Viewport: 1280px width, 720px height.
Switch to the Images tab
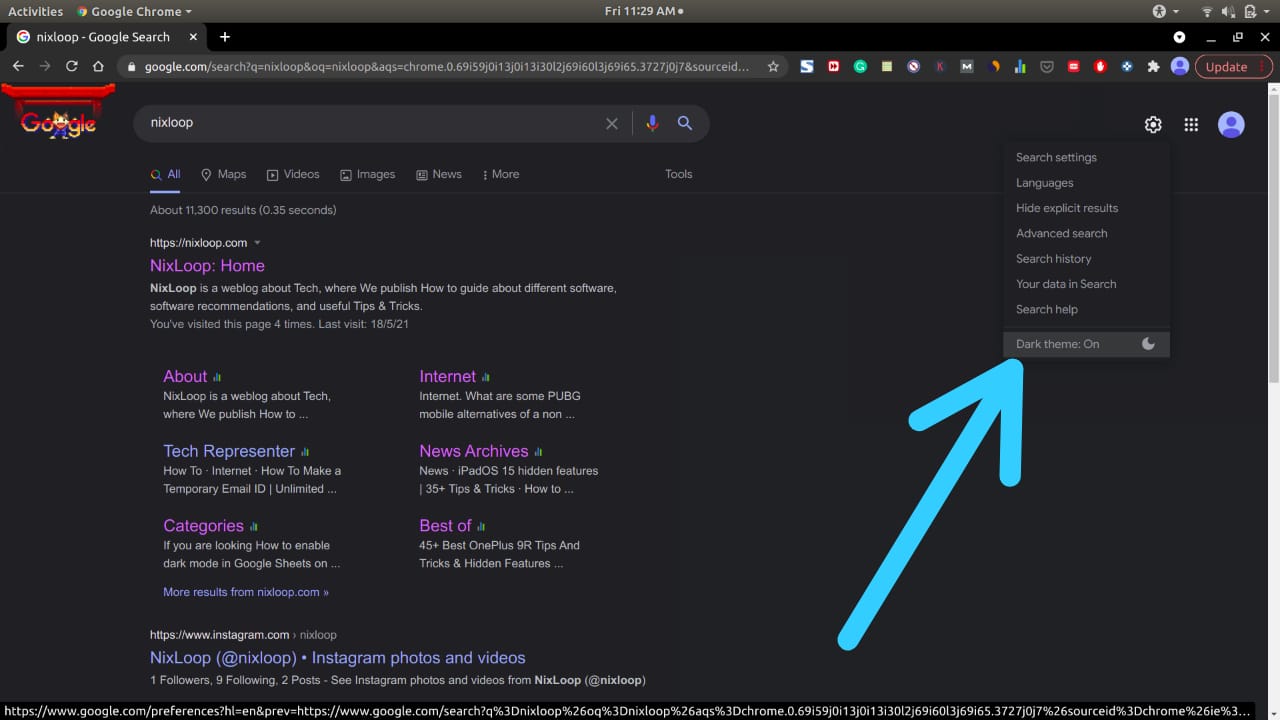click(367, 174)
